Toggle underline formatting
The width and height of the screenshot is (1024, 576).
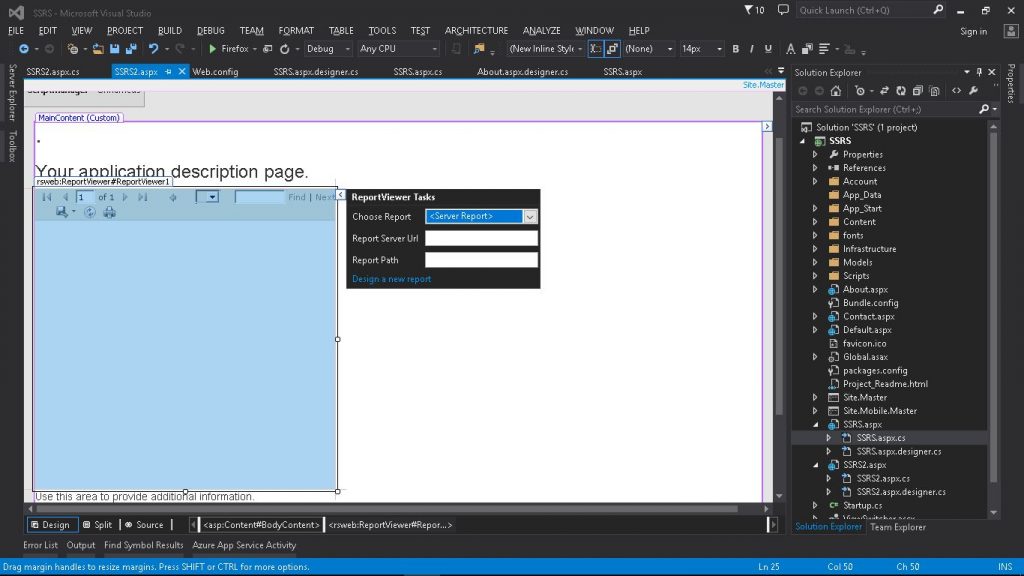click(x=768, y=49)
